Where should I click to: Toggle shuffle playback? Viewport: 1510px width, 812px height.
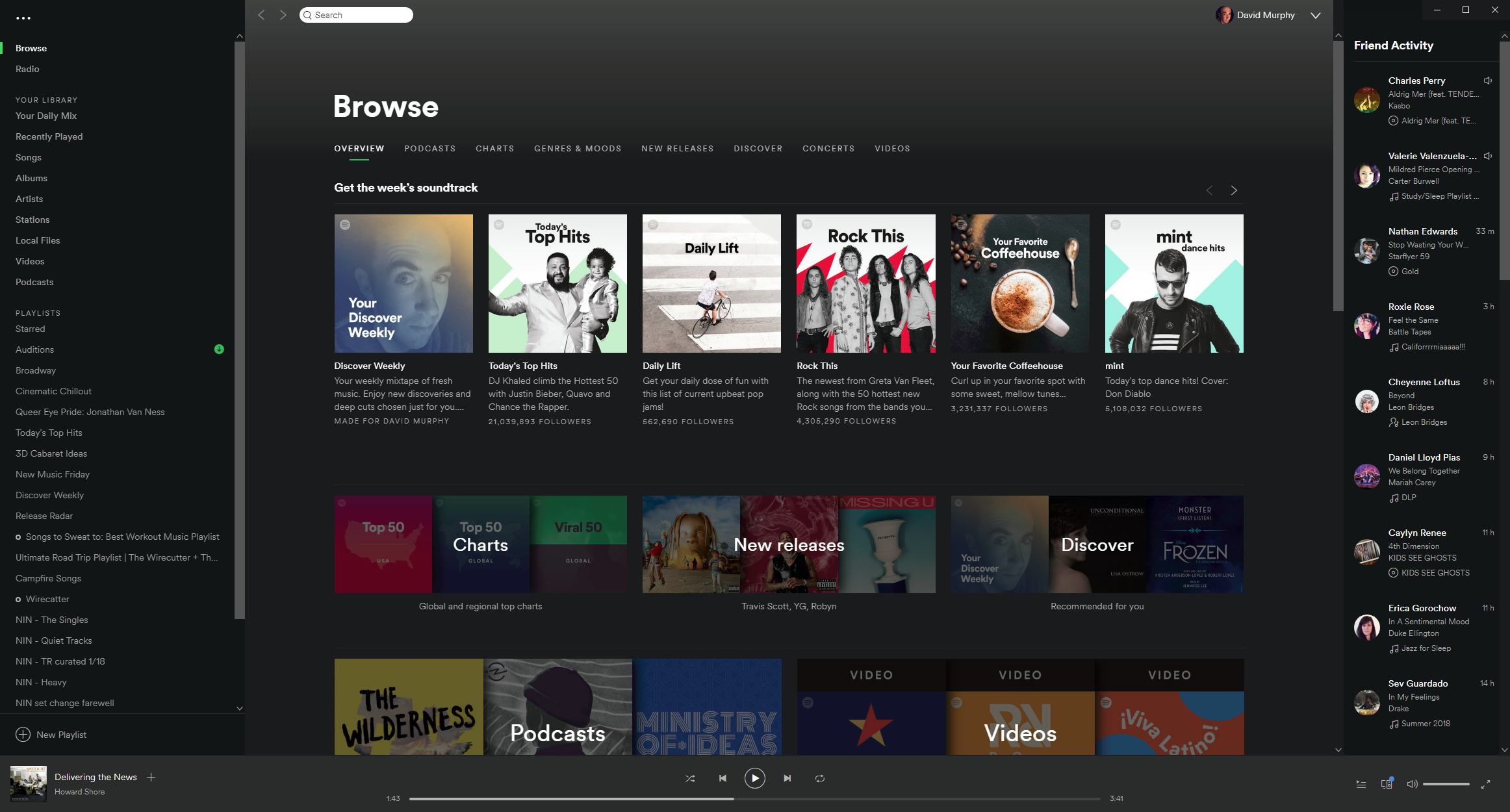(690, 778)
